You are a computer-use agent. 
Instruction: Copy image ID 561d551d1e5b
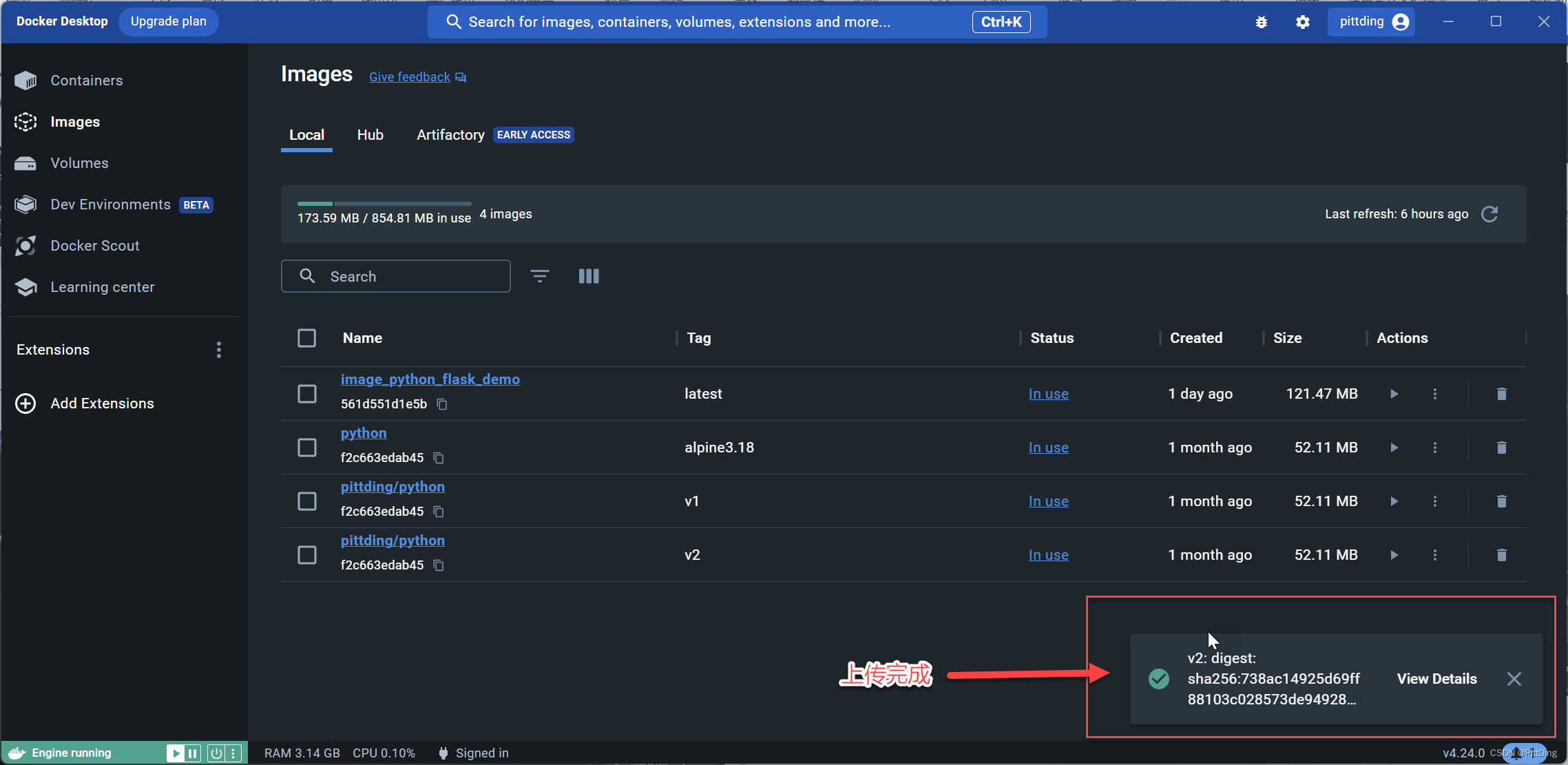[x=442, y=404]
